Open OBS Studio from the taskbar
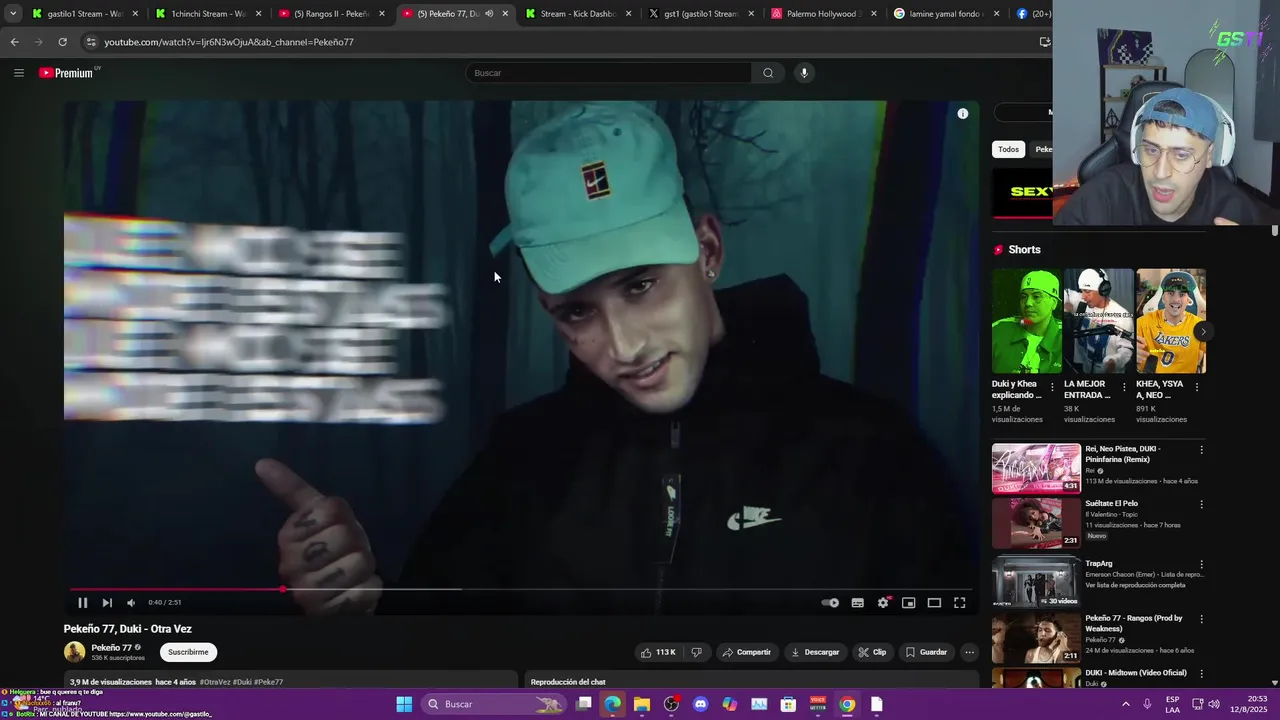Viewport: 1280px width, 720px height. tap(671, 704)
